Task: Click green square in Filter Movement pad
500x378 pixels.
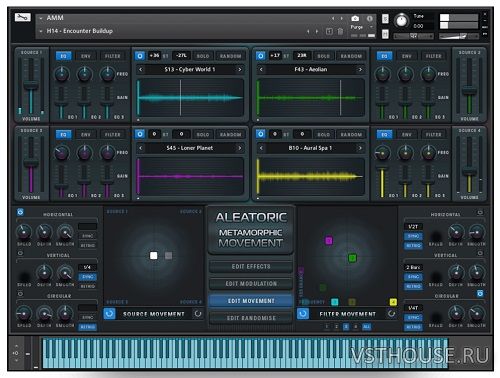Action: tap(352, 258)
